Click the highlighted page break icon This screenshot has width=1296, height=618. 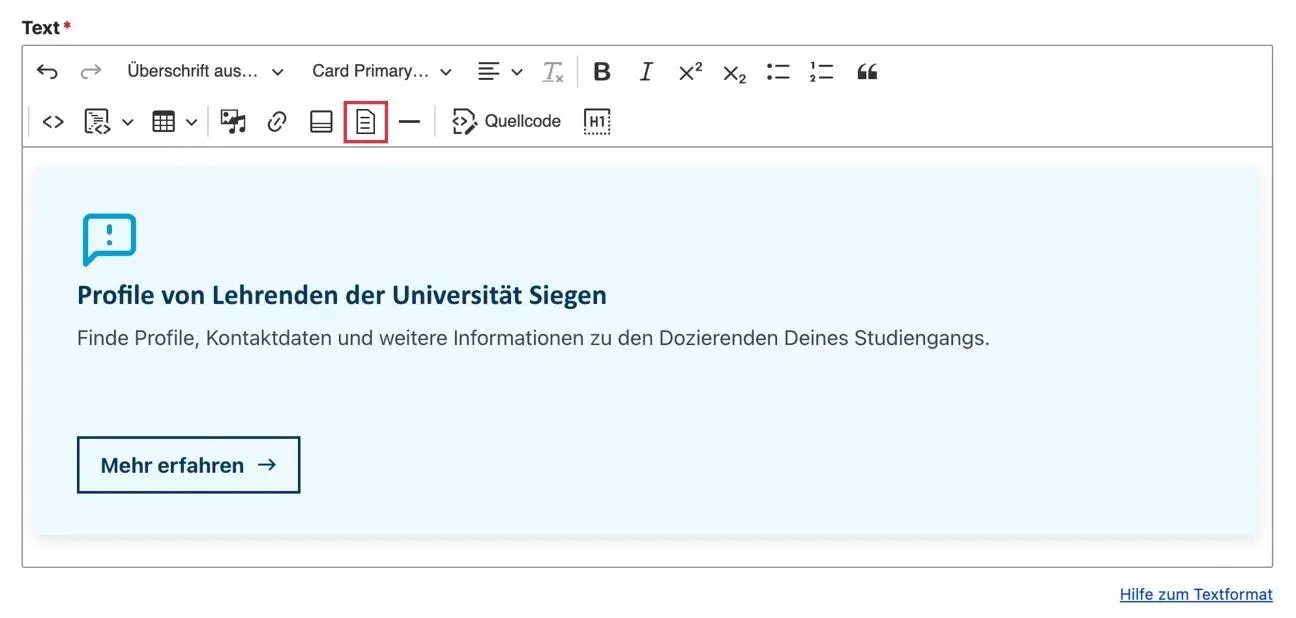point(364,121)
